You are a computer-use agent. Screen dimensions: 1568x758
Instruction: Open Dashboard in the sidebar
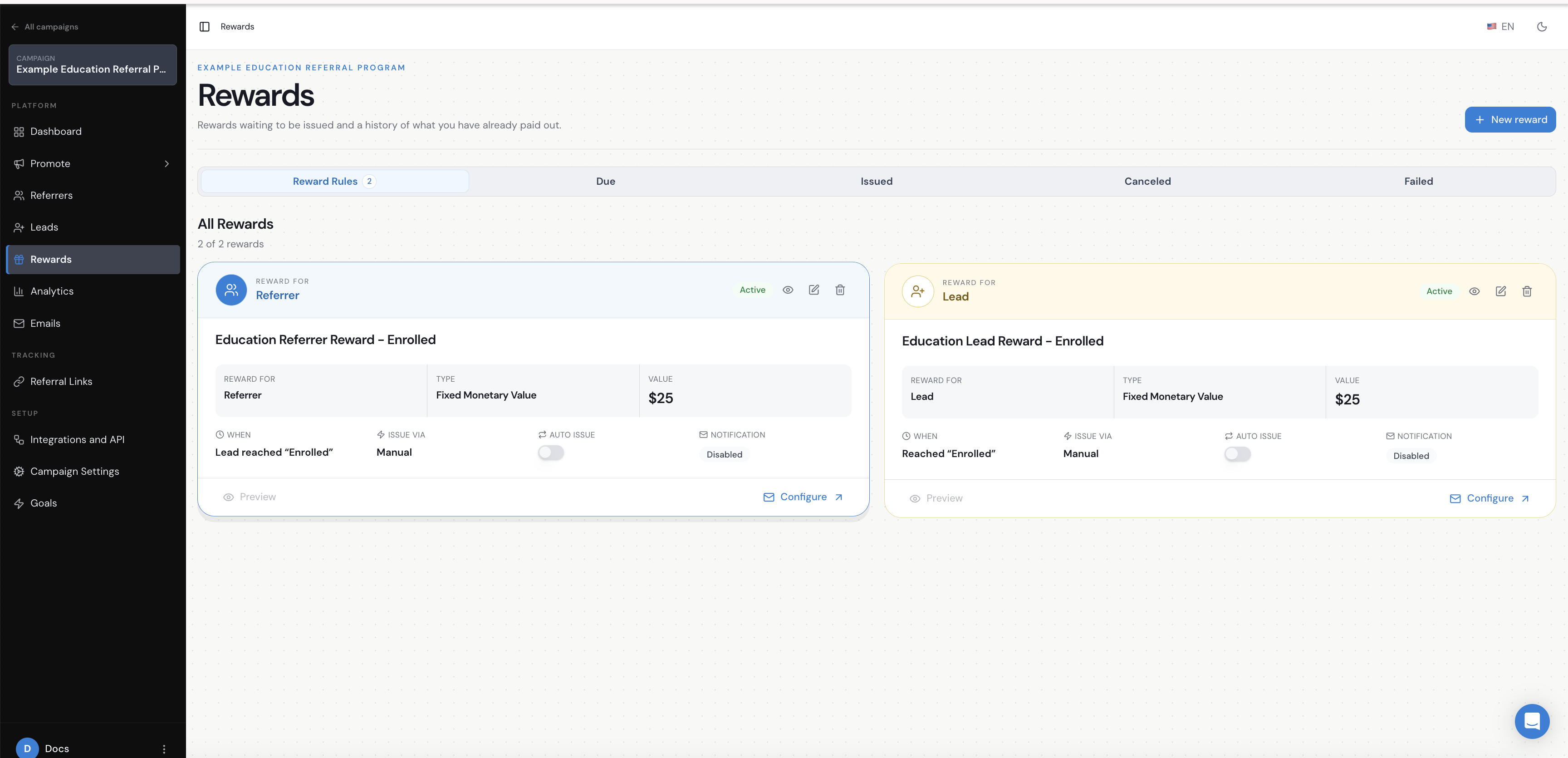pyautogui.click(x=93, y=132)
